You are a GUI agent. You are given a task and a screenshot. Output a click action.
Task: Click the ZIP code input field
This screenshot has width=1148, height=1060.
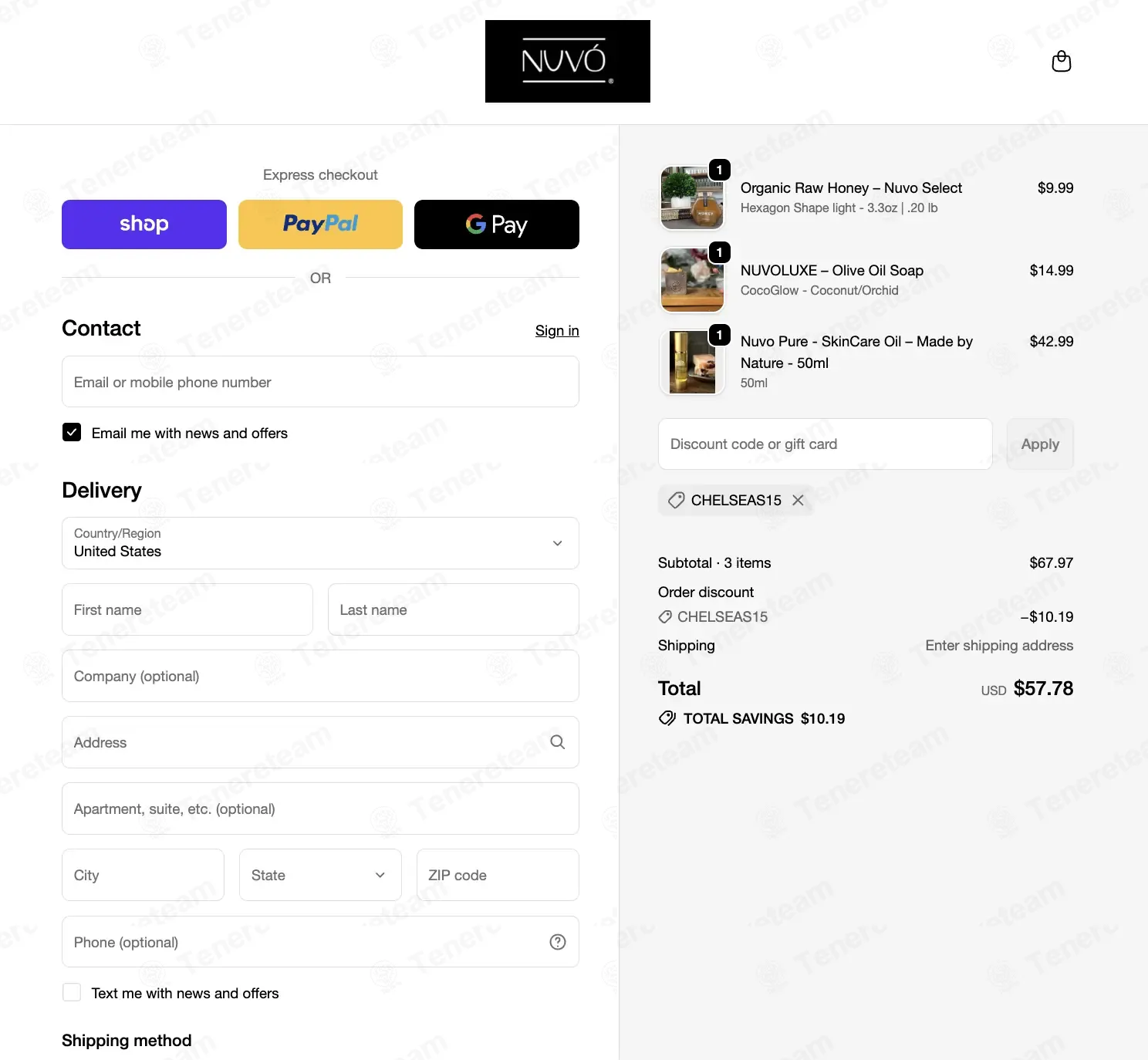tap(498, 875)
